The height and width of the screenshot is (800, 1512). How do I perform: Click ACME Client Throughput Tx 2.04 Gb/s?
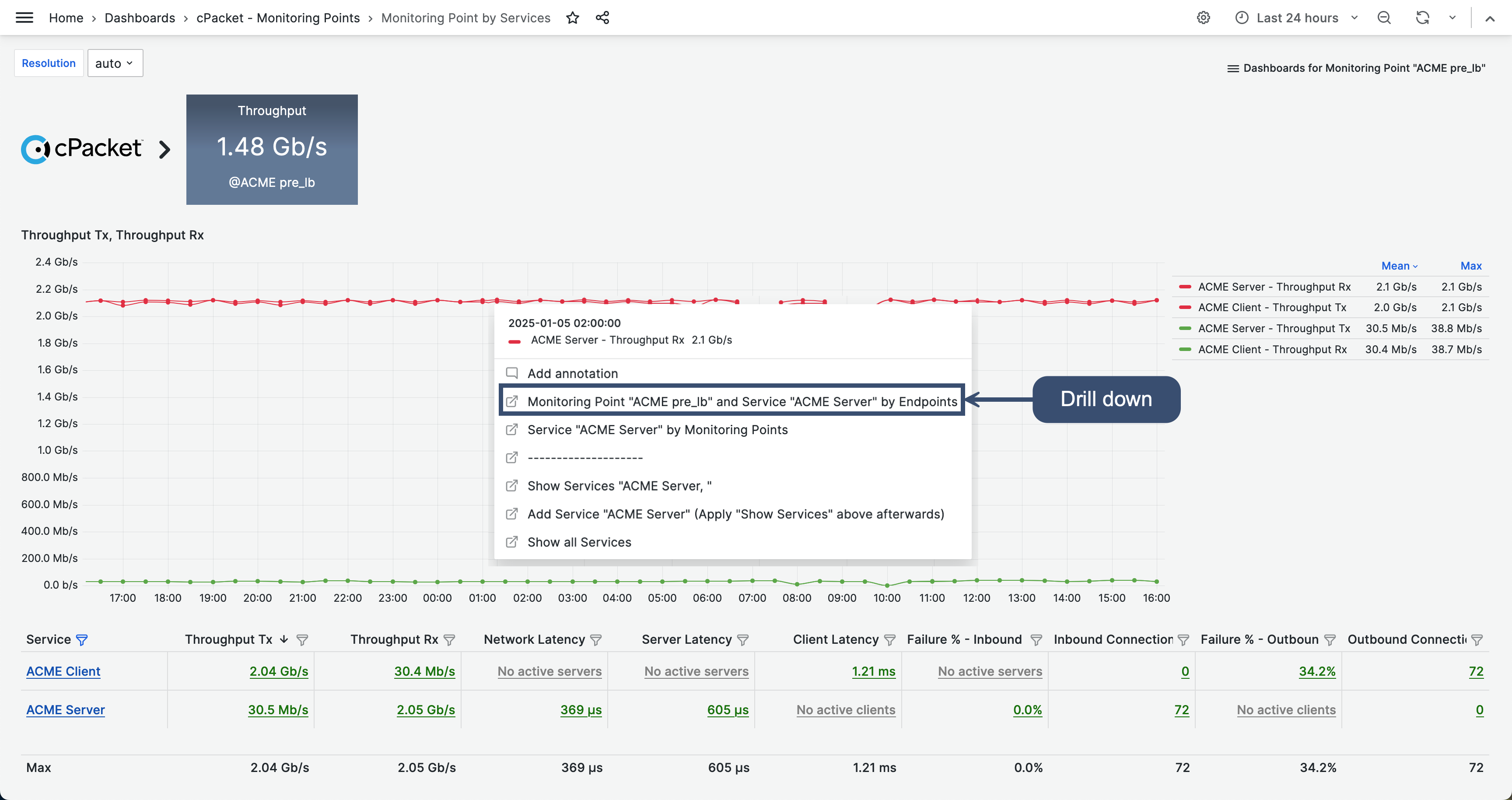pos(279,671)
